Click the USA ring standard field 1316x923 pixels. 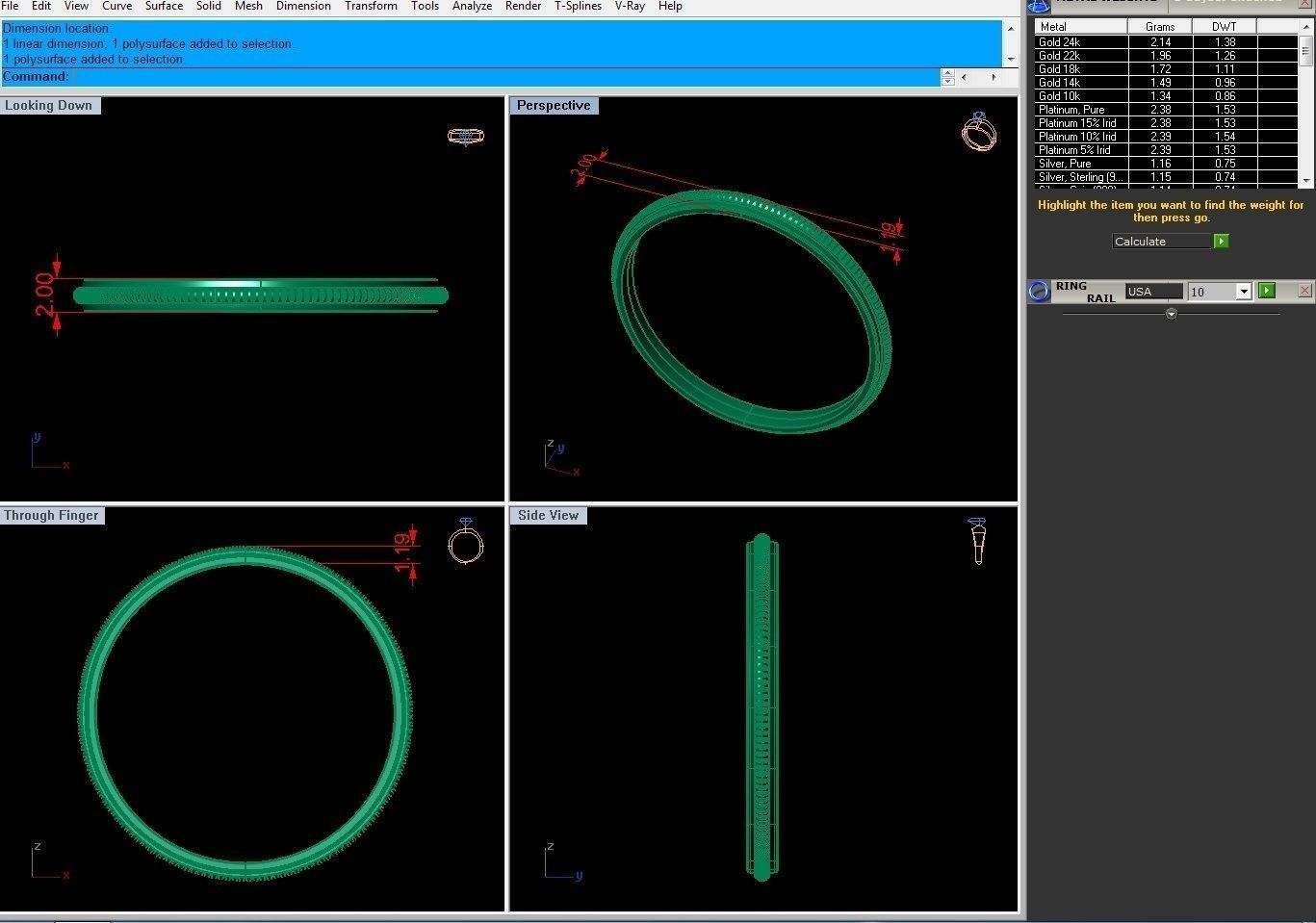pos(1154,292)
